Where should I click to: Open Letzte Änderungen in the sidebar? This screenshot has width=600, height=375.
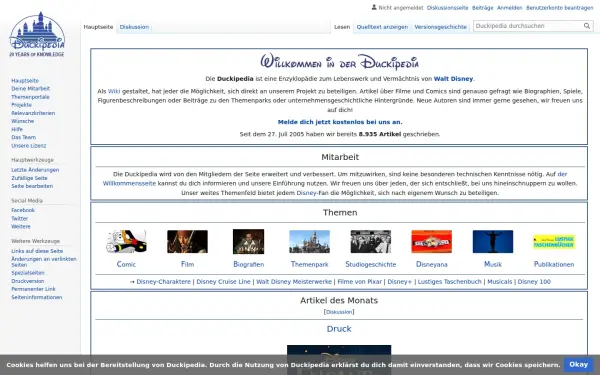[x=35, y=170]
